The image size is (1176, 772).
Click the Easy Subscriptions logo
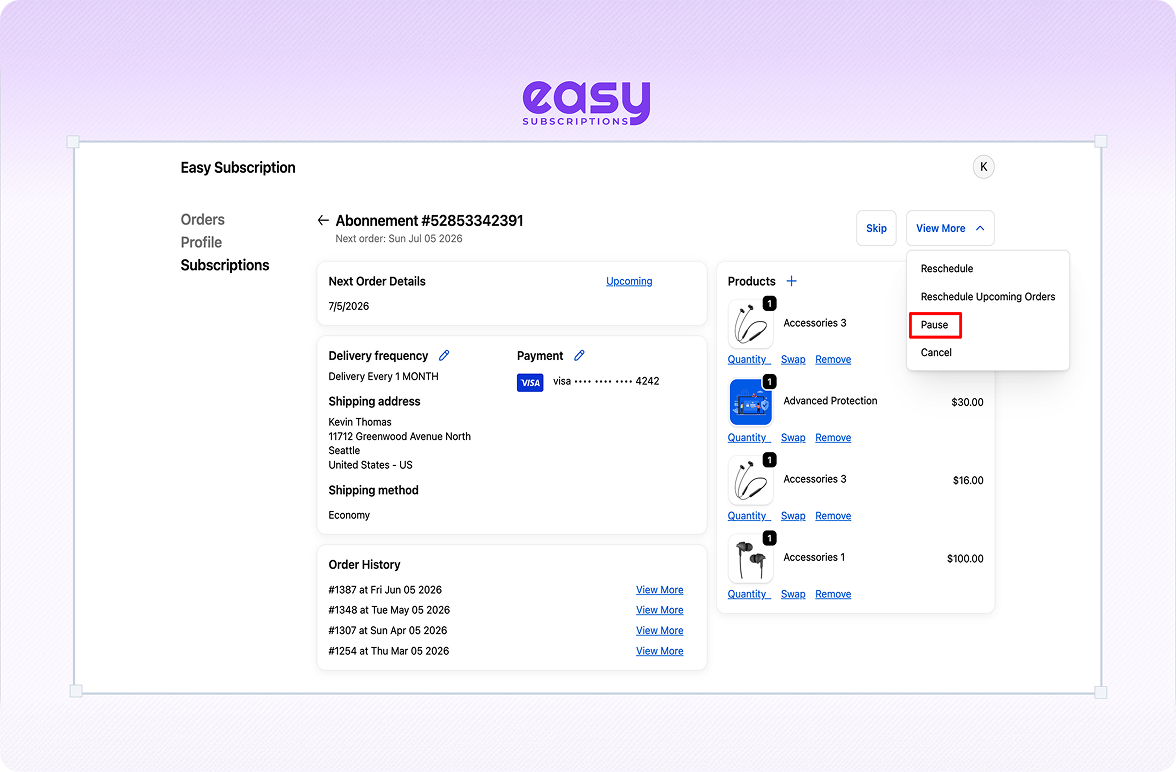click(586, 103)
